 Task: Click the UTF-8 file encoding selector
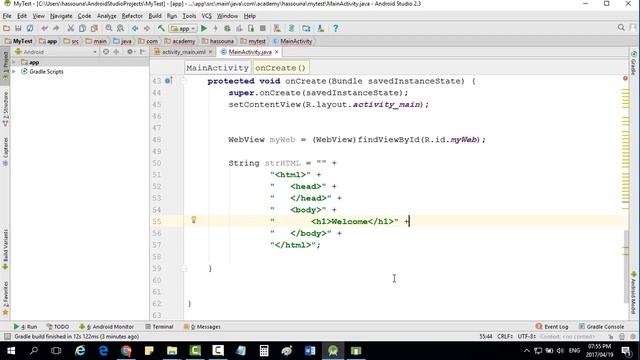coord(527,336)
